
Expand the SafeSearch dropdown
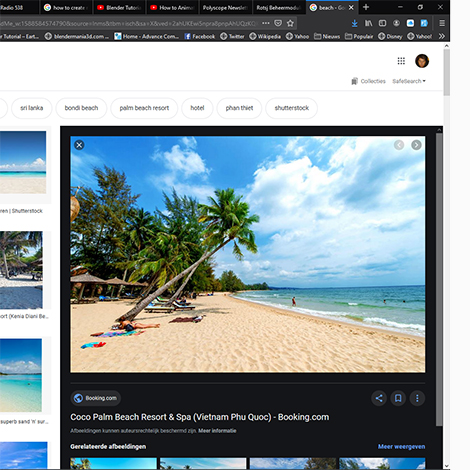[x=409, y=81]
